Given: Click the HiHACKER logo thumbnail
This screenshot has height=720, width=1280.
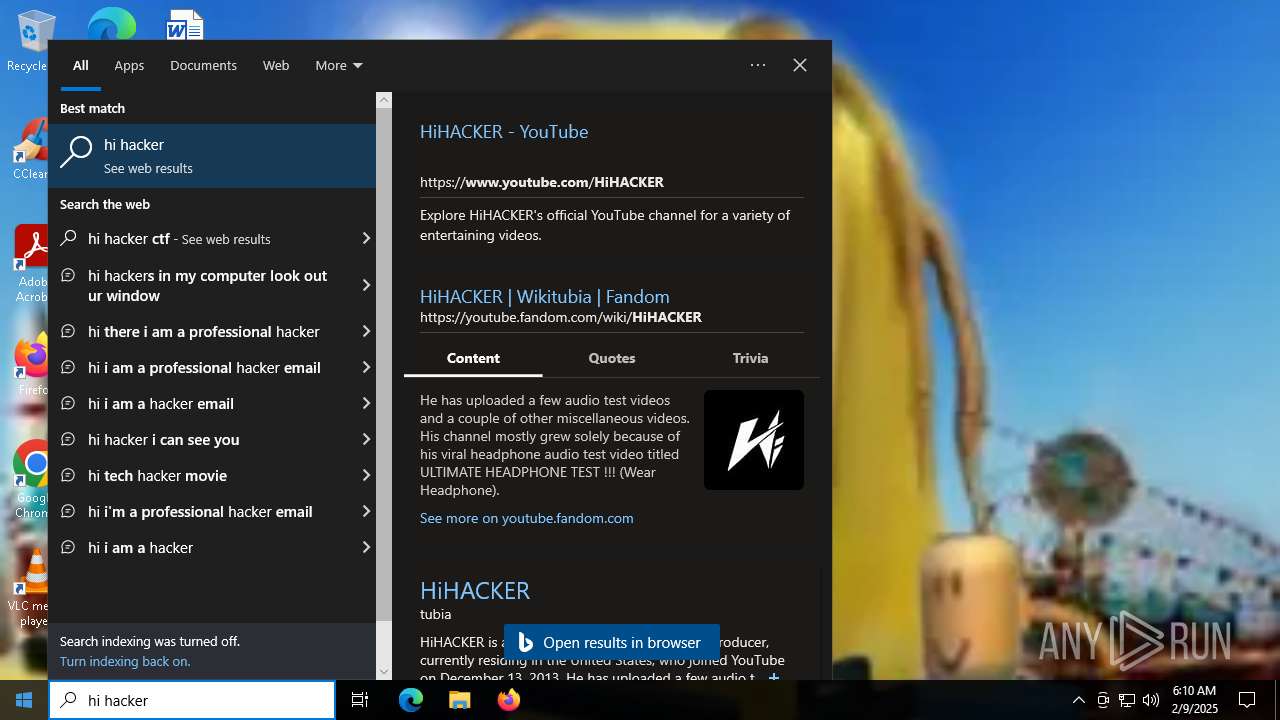Looking at the screenshot, I should coord(754,440).
